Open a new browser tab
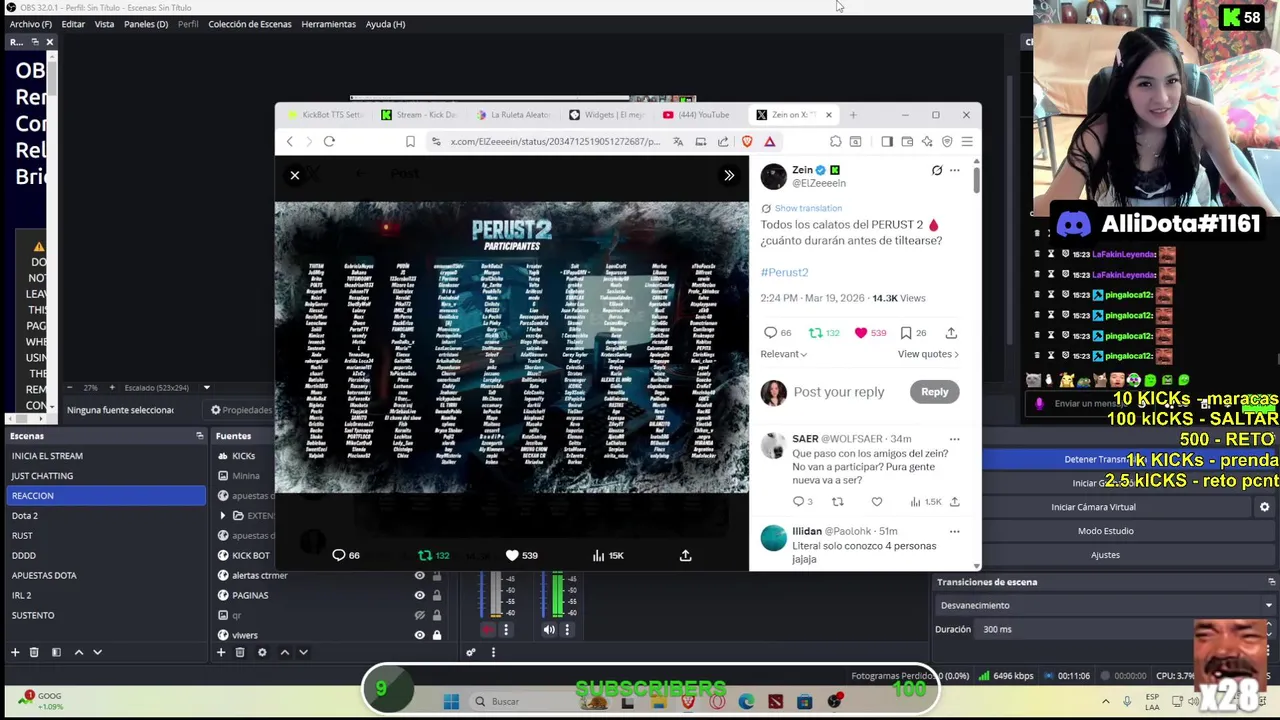Screen dimensions: 1280x720 (853, 115)
